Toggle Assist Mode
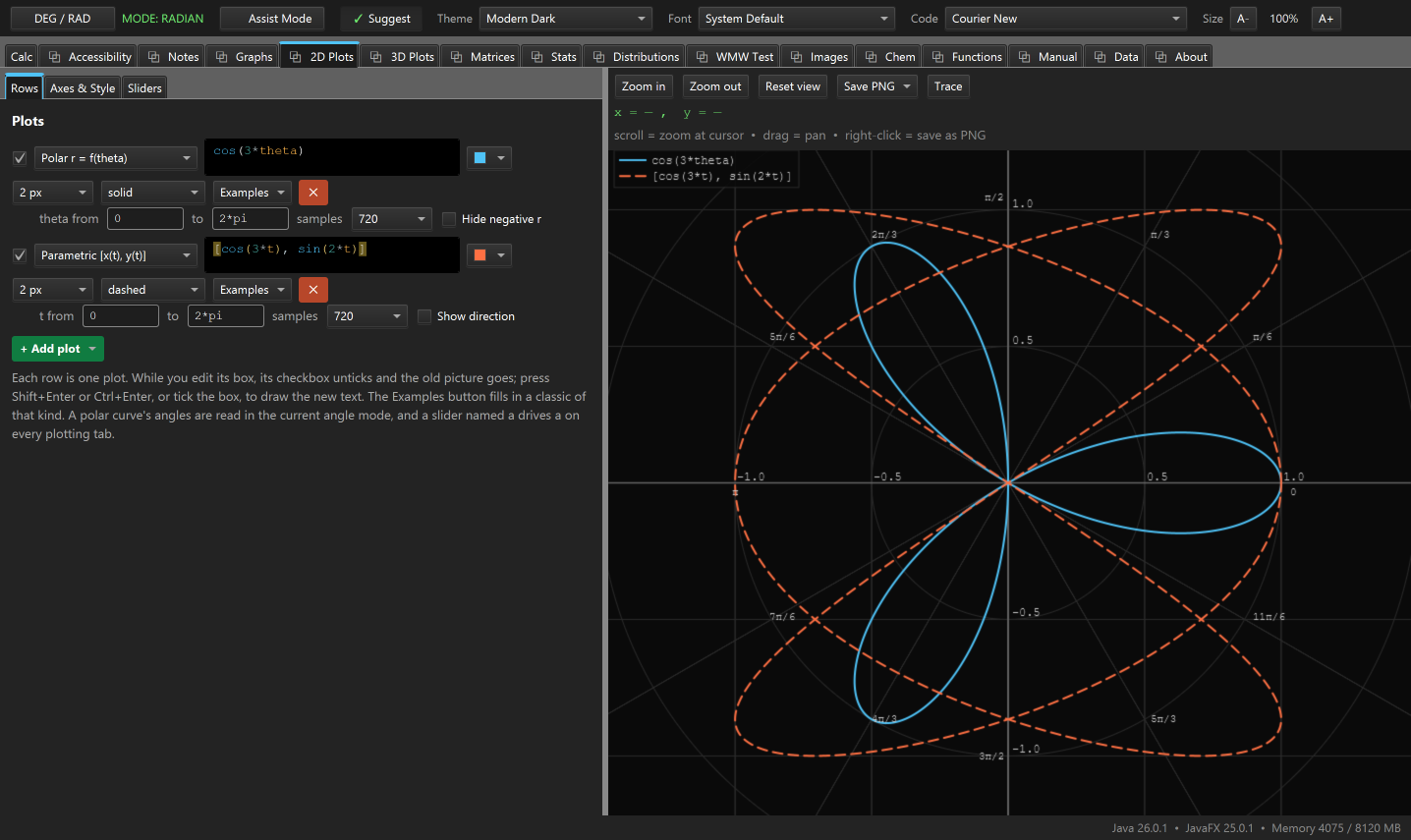Image resolution: width=1411 pixels, height=840 pixels. click(x=272, y=19)
